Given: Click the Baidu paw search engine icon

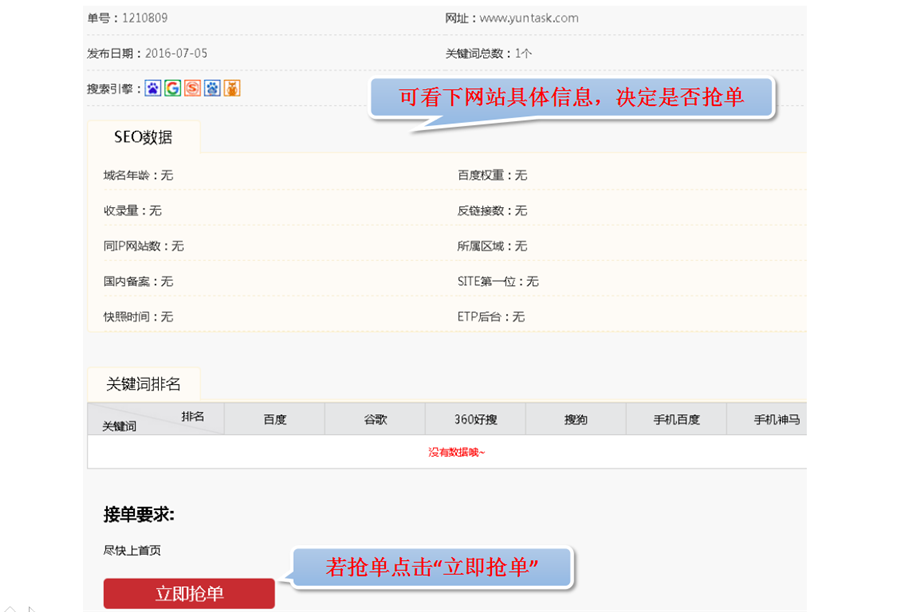Looking at the screenshot, I should (153, 88).
